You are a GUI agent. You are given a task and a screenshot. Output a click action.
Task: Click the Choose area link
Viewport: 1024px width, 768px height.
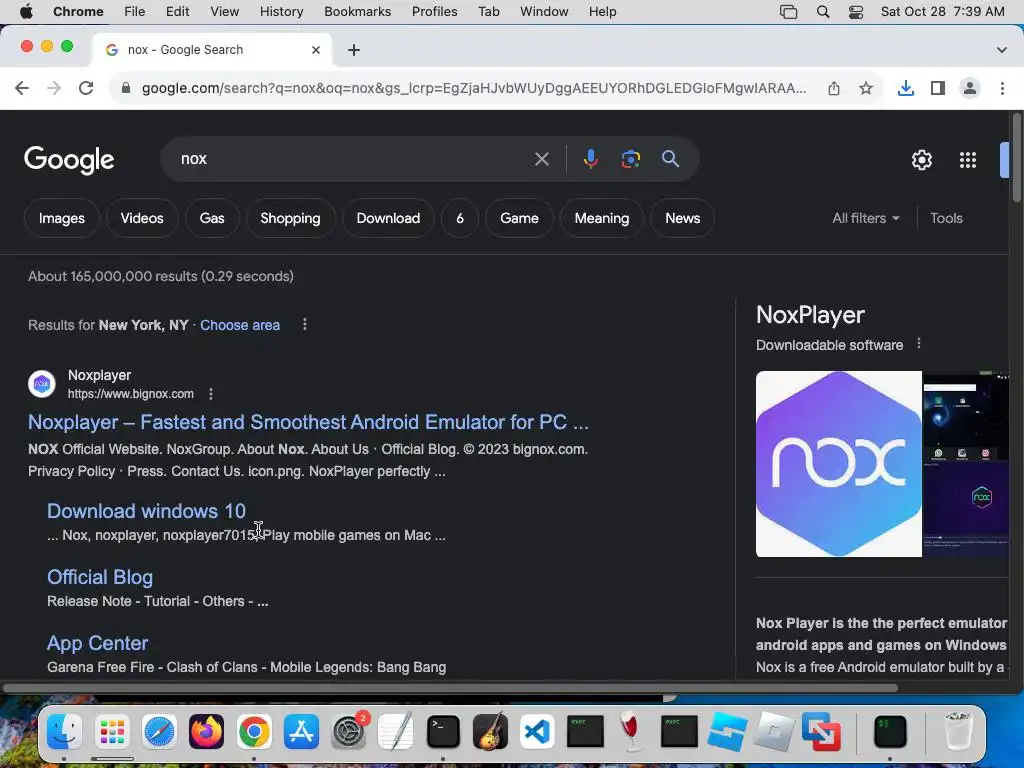click(x=240, y=325)
